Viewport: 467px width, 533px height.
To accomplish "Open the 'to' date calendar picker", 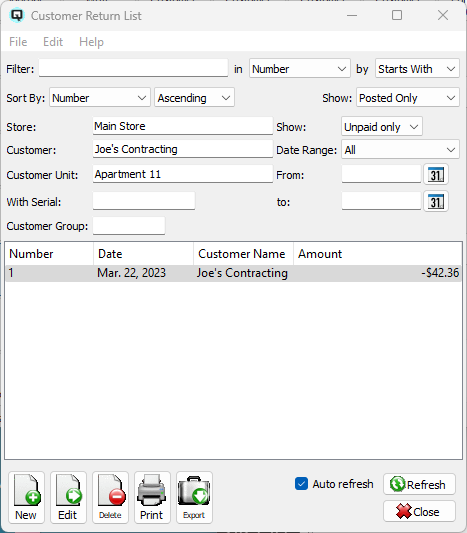I will click(436, 202).
